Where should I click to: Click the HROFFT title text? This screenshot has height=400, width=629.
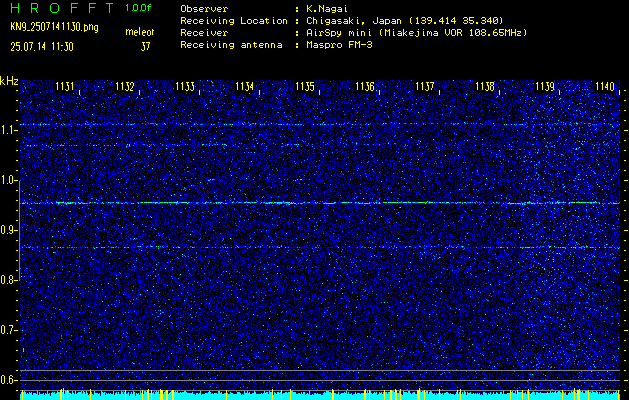(62, 8)
